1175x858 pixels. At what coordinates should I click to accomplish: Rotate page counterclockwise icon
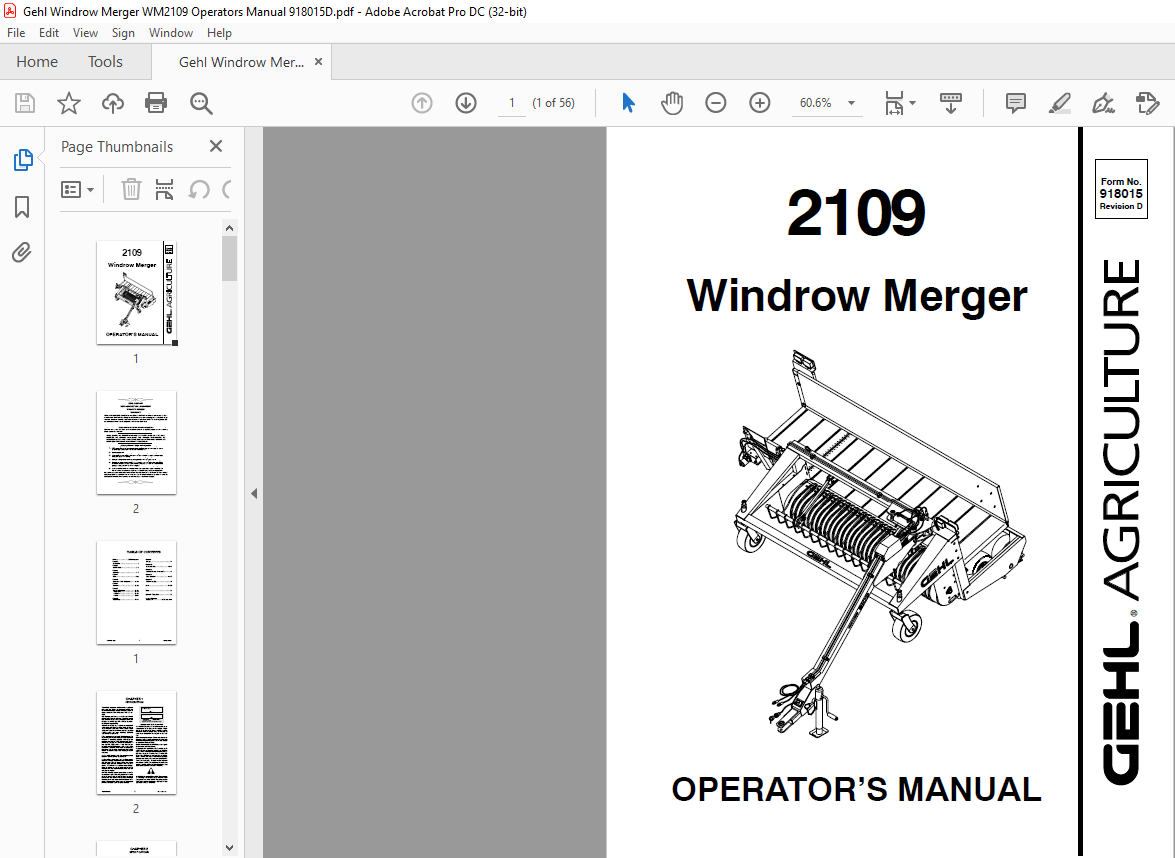coord(199,189)
